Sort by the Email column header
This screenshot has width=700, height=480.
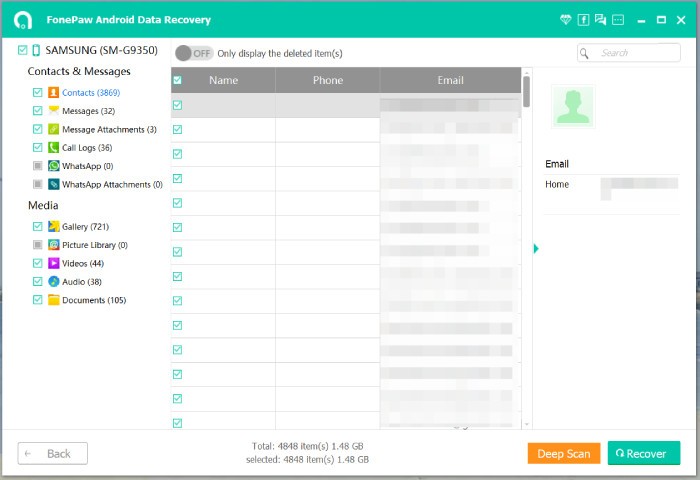pos(450,80)
